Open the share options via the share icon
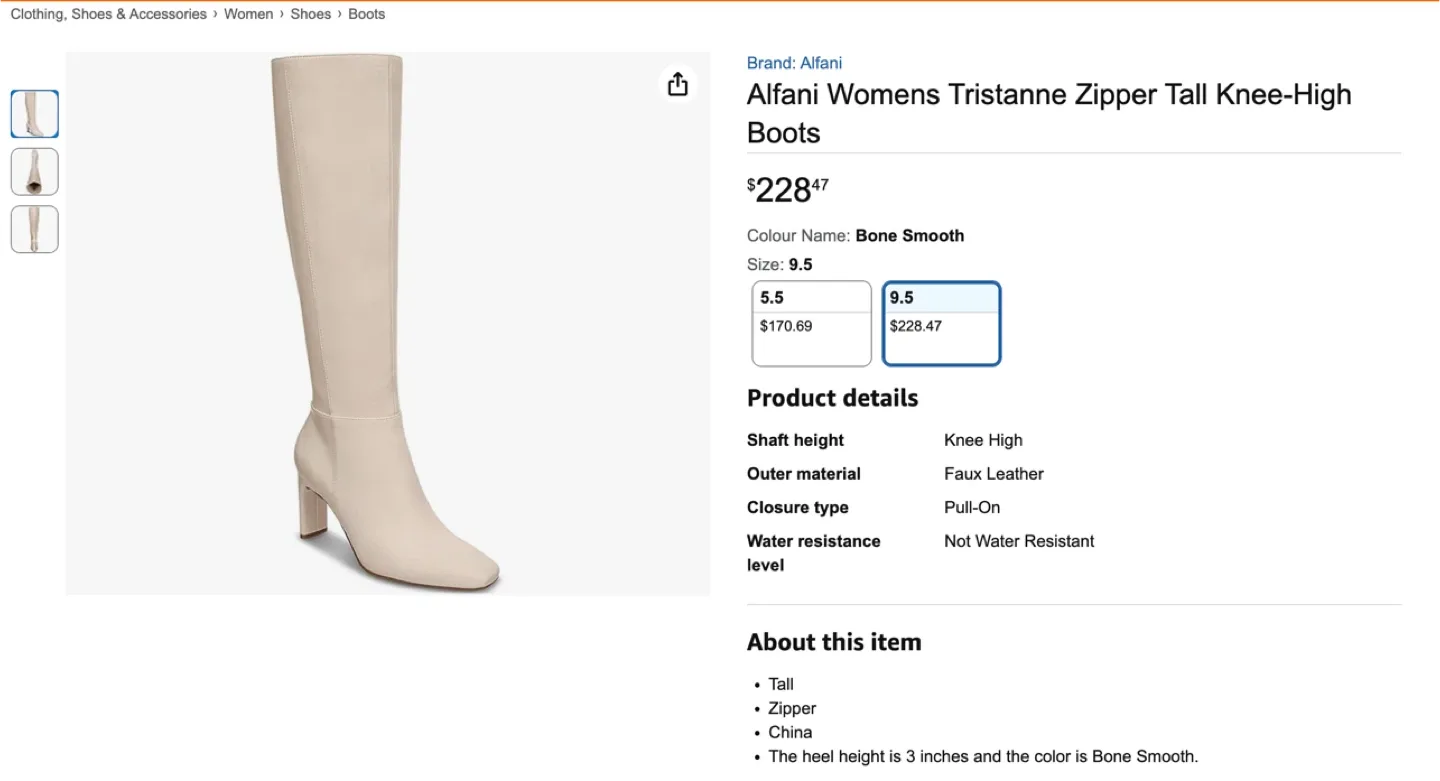The width and height of the screenshot is (1440, 781). tap(678, 84)
